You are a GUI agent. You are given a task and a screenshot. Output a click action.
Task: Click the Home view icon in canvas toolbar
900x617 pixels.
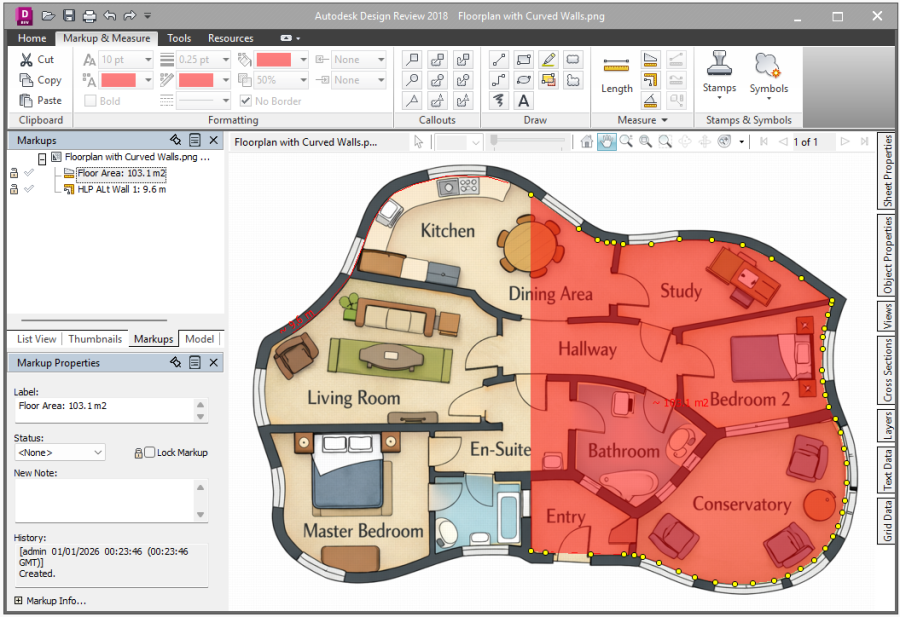click(x=587, y=142)
